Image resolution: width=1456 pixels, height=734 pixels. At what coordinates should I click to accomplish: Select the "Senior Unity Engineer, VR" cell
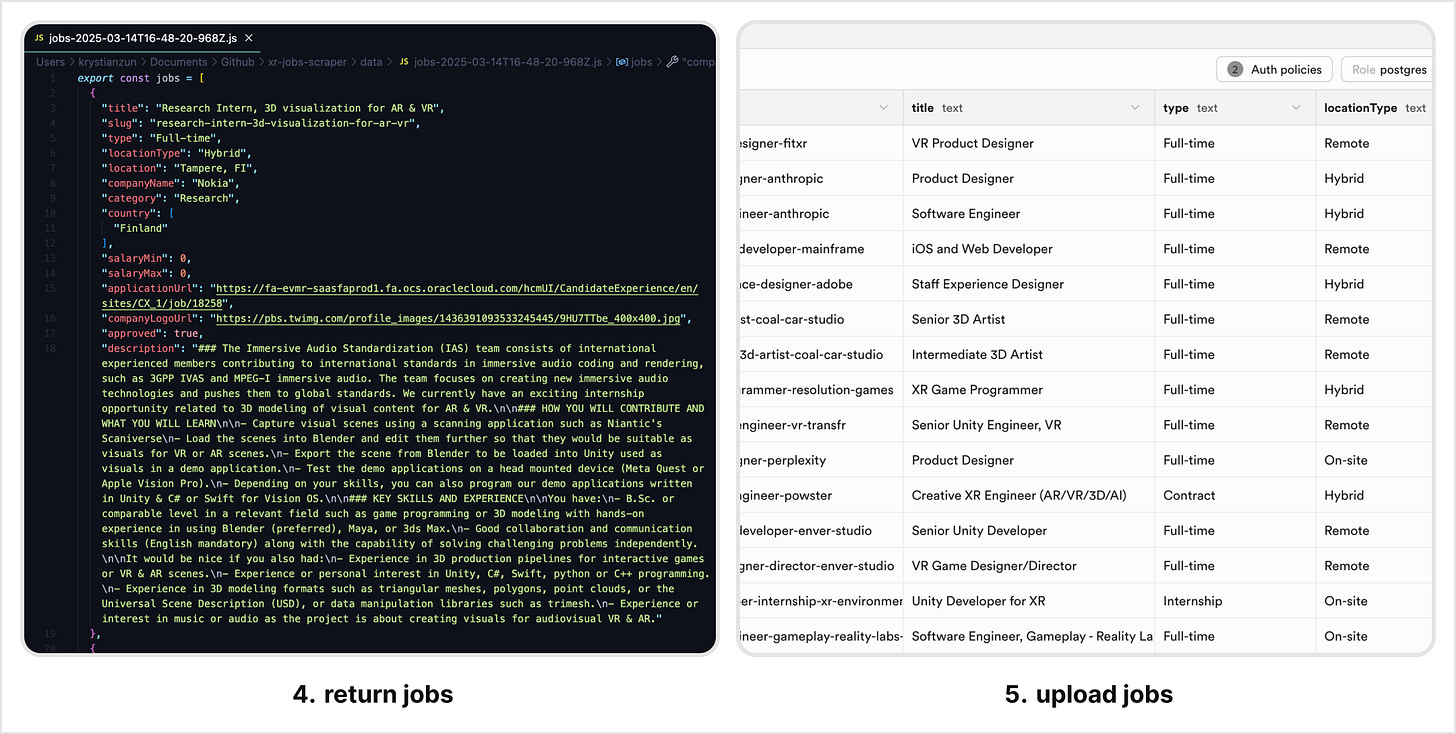1029,425
